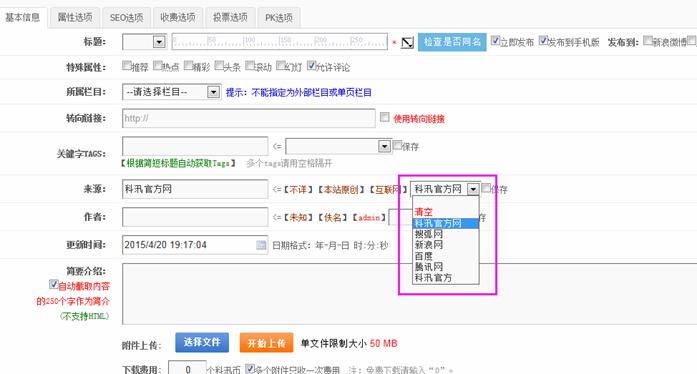697x374 pixels.
Task: Check the 头条 attribute checkbox
Action: pos(219,66)
